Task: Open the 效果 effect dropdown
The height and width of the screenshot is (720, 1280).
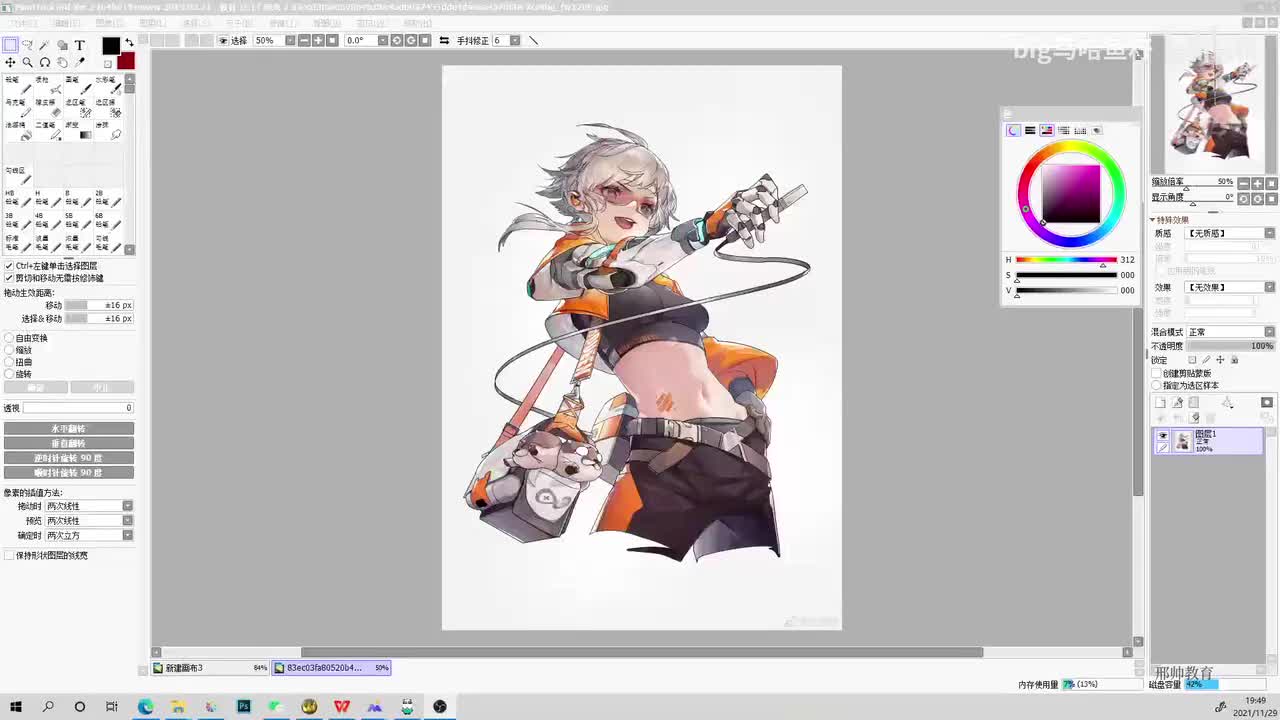Action: coord(1270,287)
